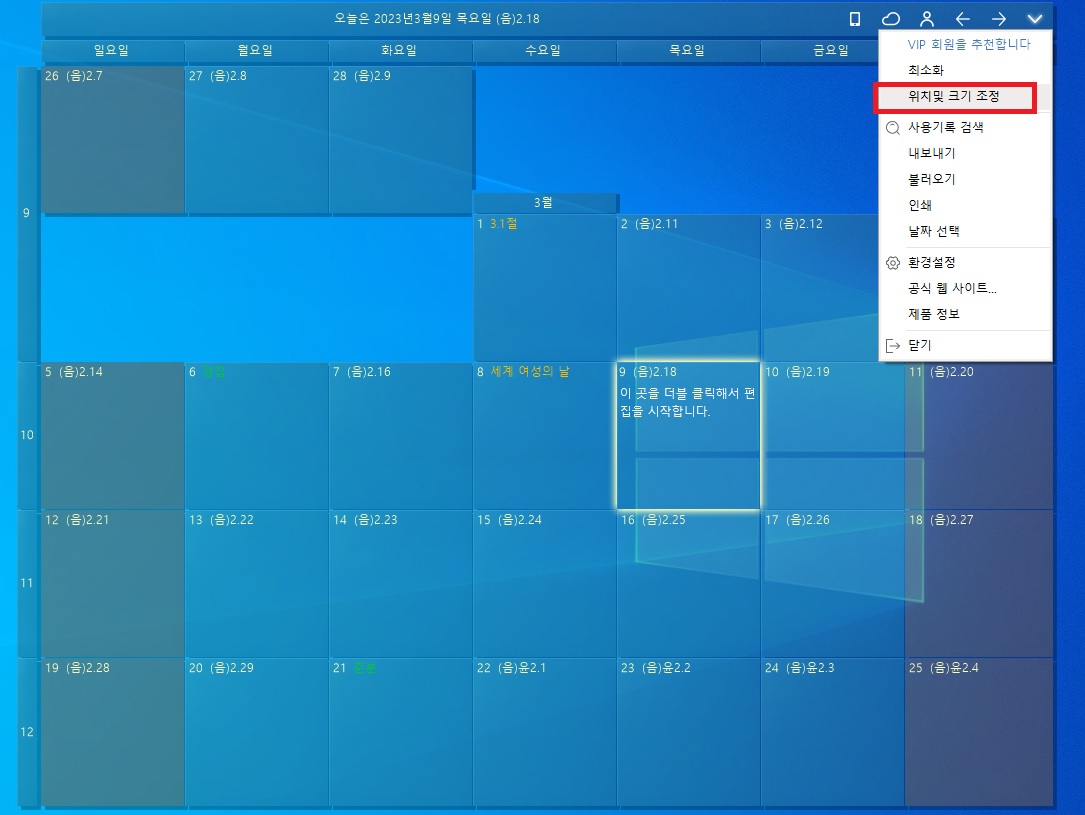Open 공식 웹 사이트... menu entry
Screen dimensions: 1085x815
point(965,289)
